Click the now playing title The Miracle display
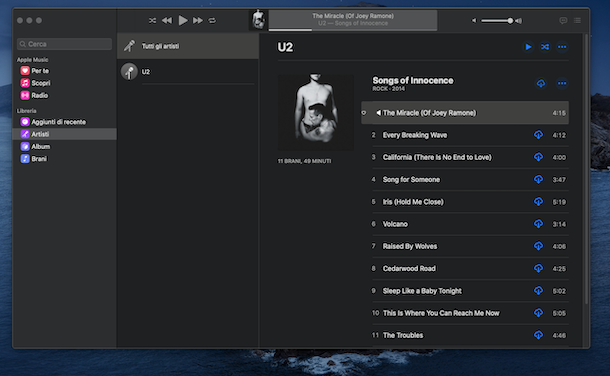The height and width of the screenshot is (376, 610). click(x=353, y=16)
